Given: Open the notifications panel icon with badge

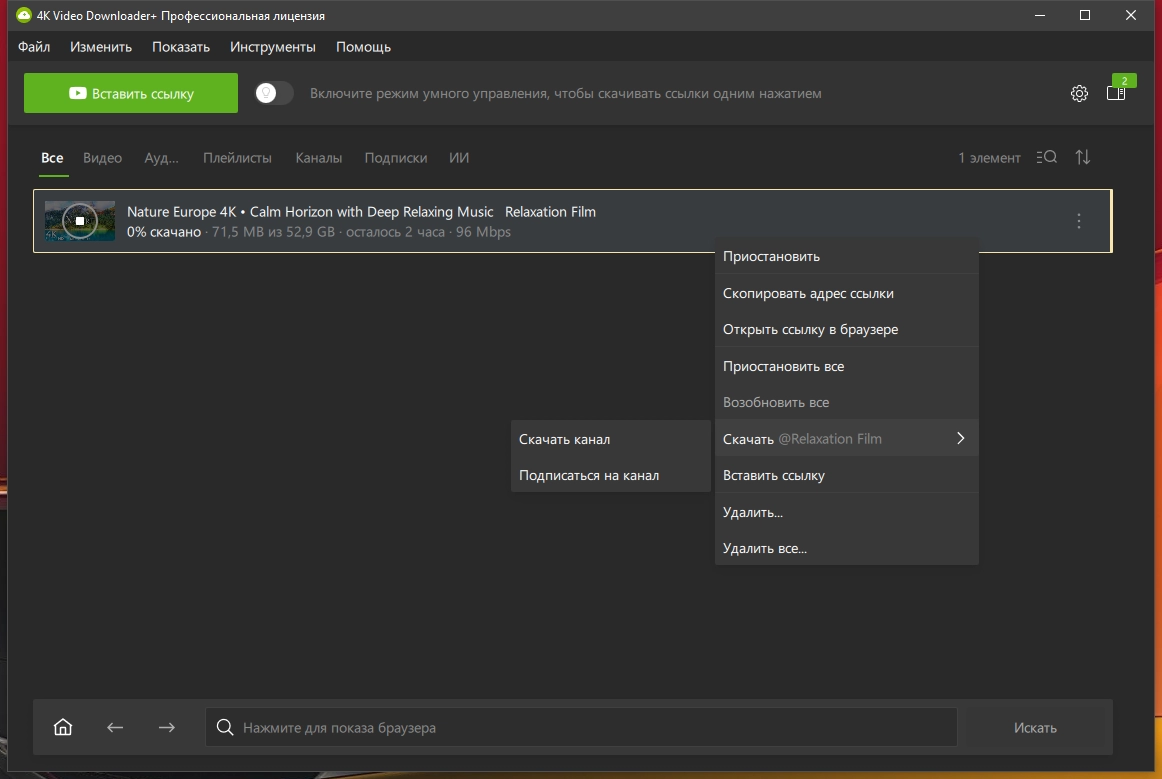Looking at the screenshot, I should (x=1116, y=93).
